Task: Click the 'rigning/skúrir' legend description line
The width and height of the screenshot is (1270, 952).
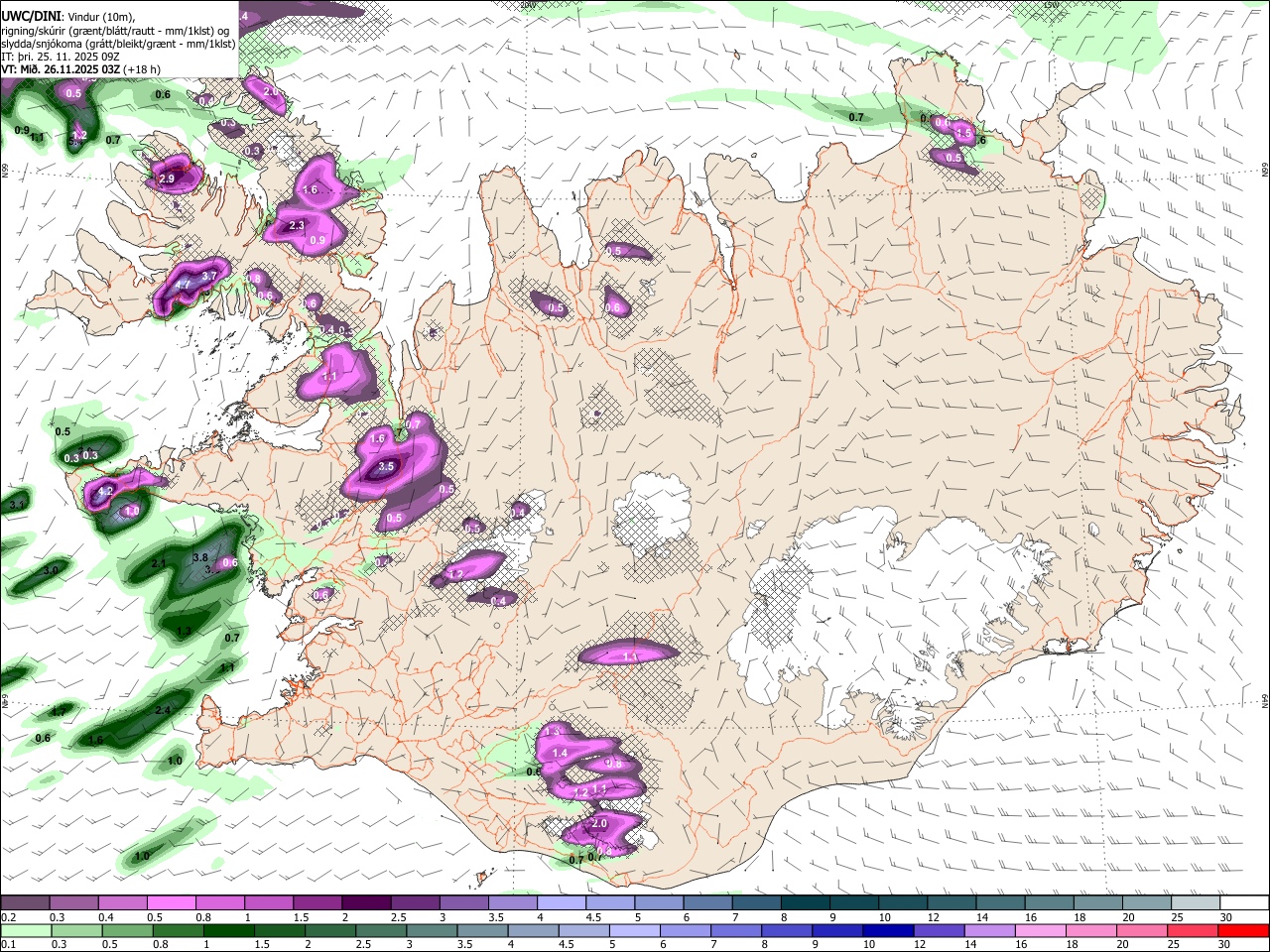Action: coord(117,31)
